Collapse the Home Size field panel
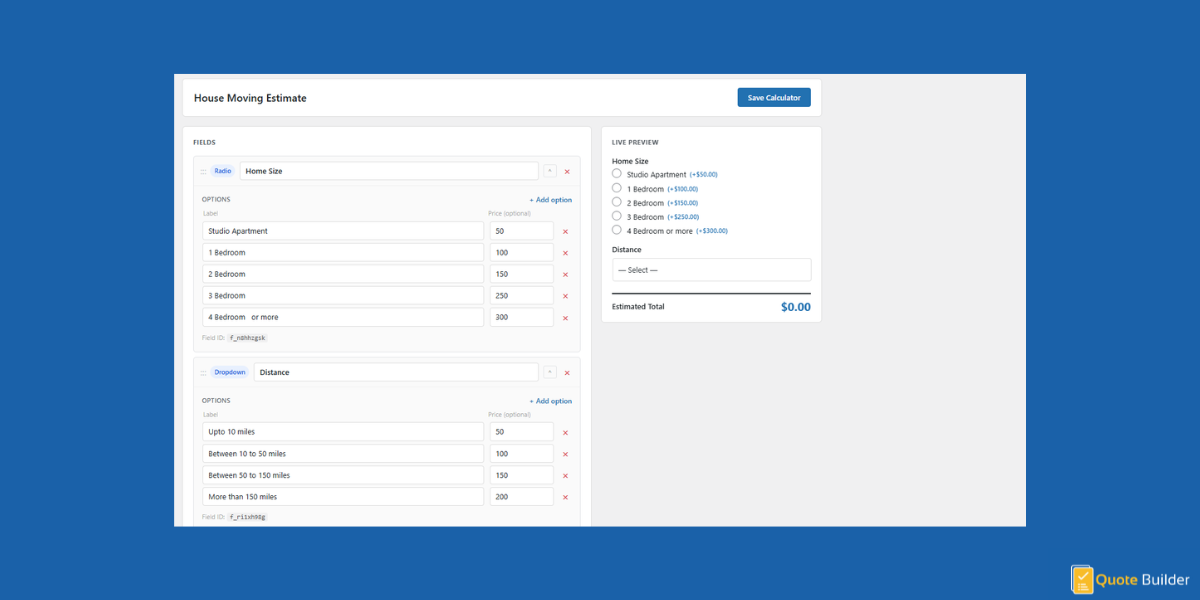 [x=549, y=171]
